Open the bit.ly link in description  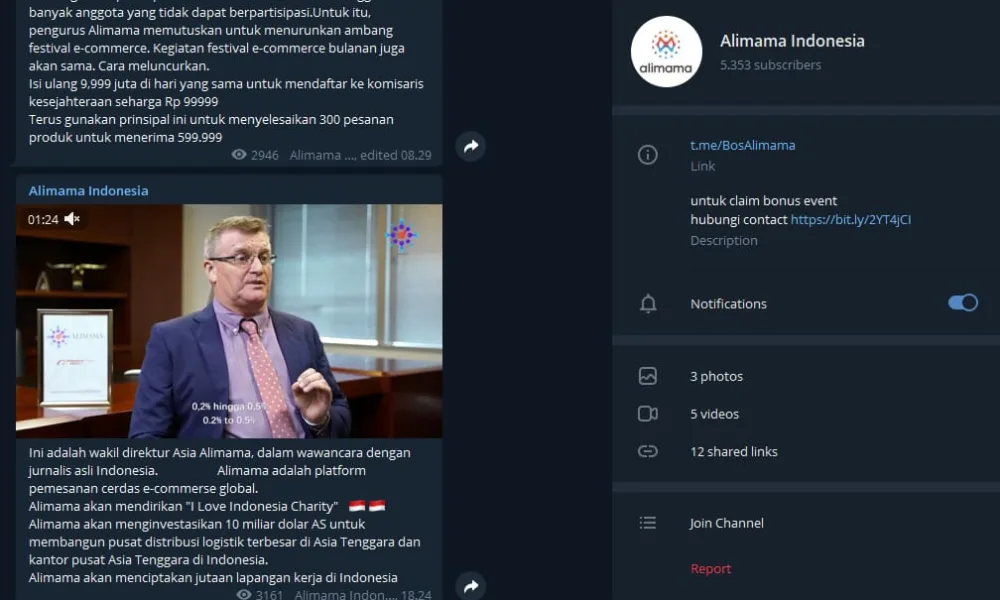pos(851,219)
